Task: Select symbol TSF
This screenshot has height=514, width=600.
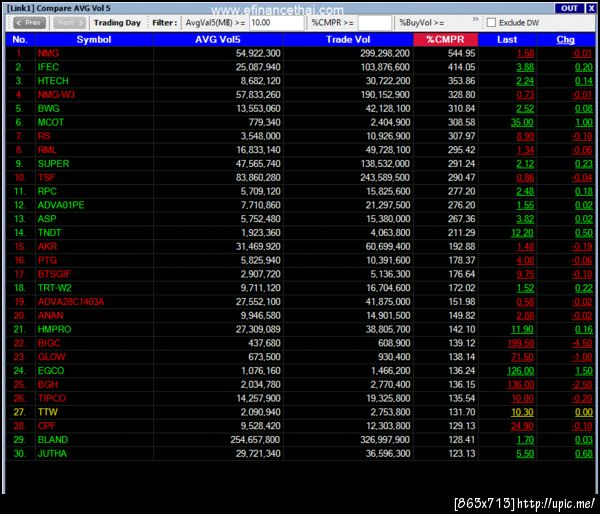Action: pyautogui.click(x=46, y=177)
